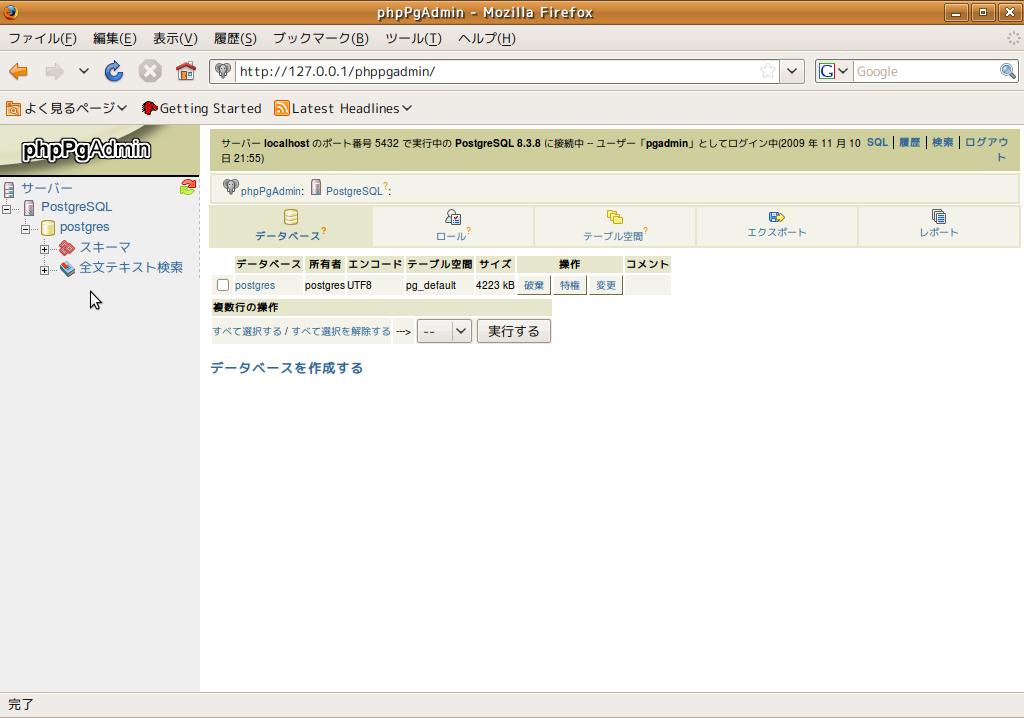Click the すべて選択する link

click(247, 331)
